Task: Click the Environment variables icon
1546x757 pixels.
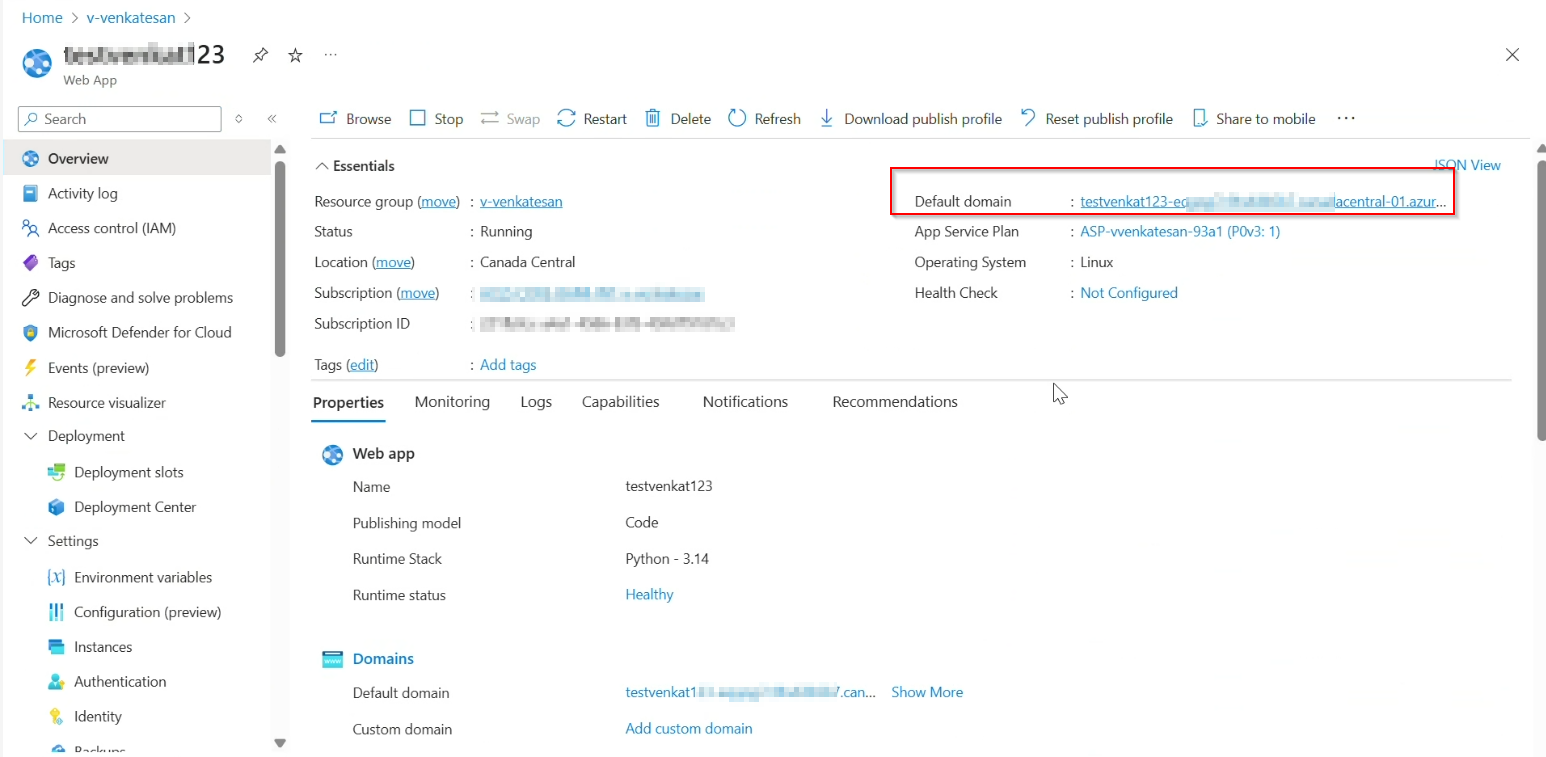Action: coord(56,577)
